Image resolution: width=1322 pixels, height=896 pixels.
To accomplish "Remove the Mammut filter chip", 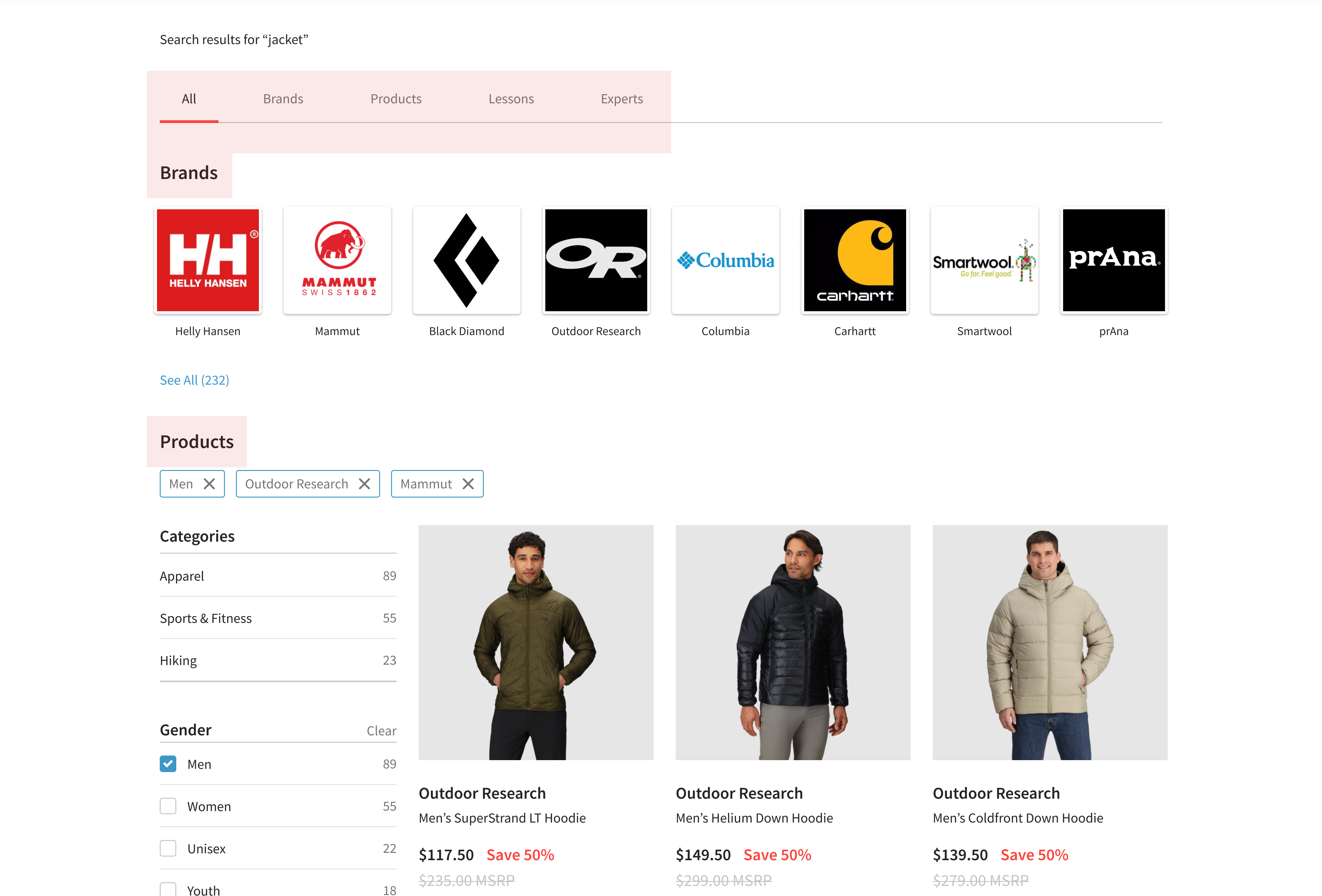I will coord(468,483).
